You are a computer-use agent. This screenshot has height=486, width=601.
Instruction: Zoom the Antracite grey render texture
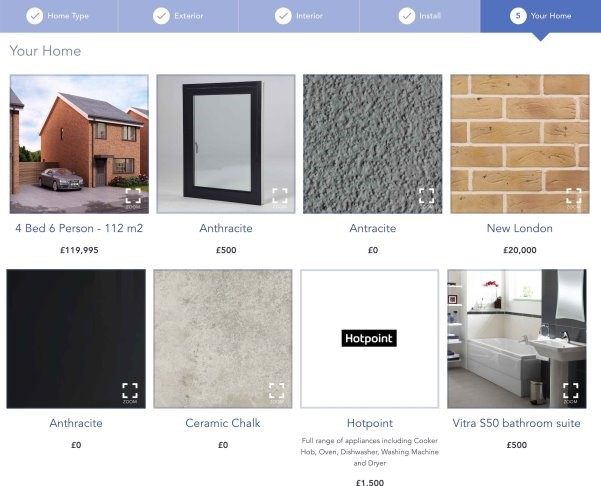tap(427, 198)
